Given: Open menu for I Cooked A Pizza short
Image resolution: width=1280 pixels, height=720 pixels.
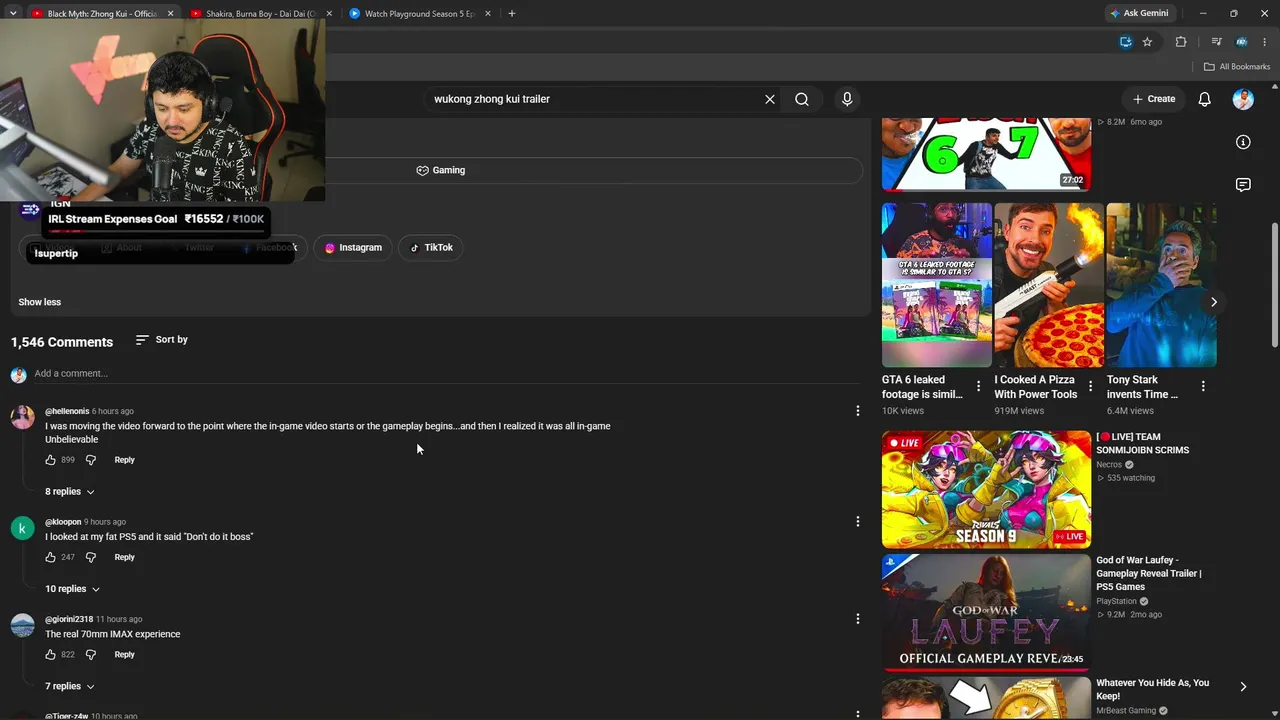Looking at the screenshot, I should click(1090, 386).
